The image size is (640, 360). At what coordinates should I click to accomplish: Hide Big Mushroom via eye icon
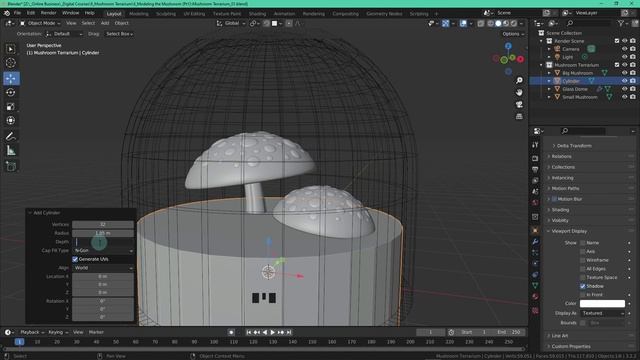point(624,73)
